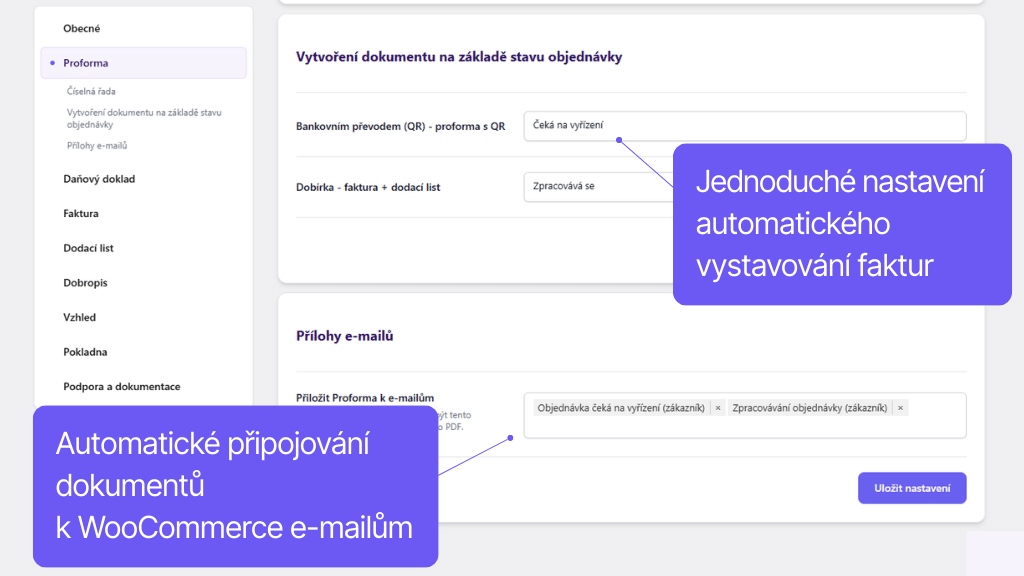Go to the Číselná řada subsection
The width and height of the screenshot is (1024, 576).
[x=91, y=91]
